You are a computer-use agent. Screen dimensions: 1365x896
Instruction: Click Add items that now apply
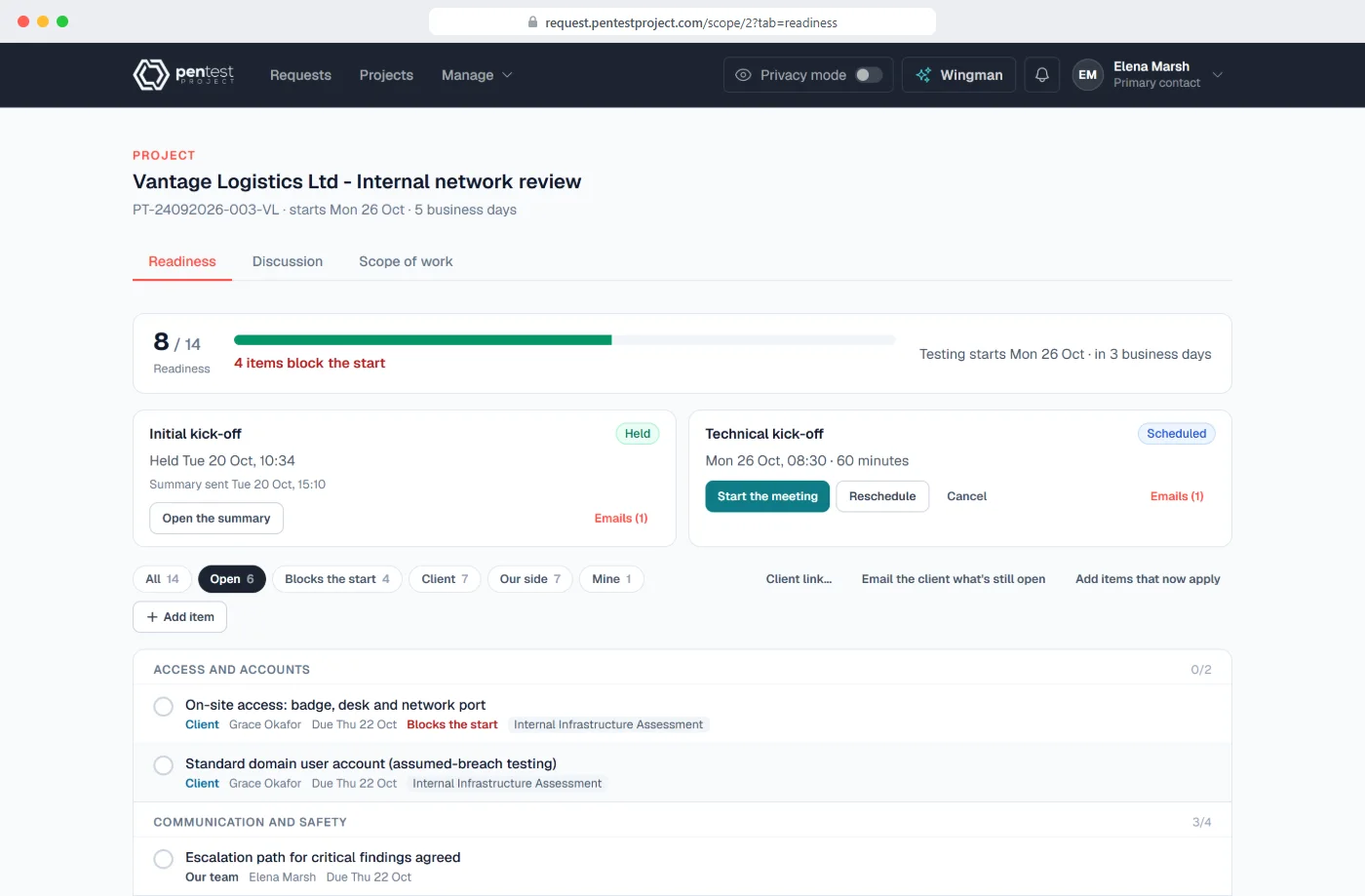pyautogui.click(x=1148, y=579)
